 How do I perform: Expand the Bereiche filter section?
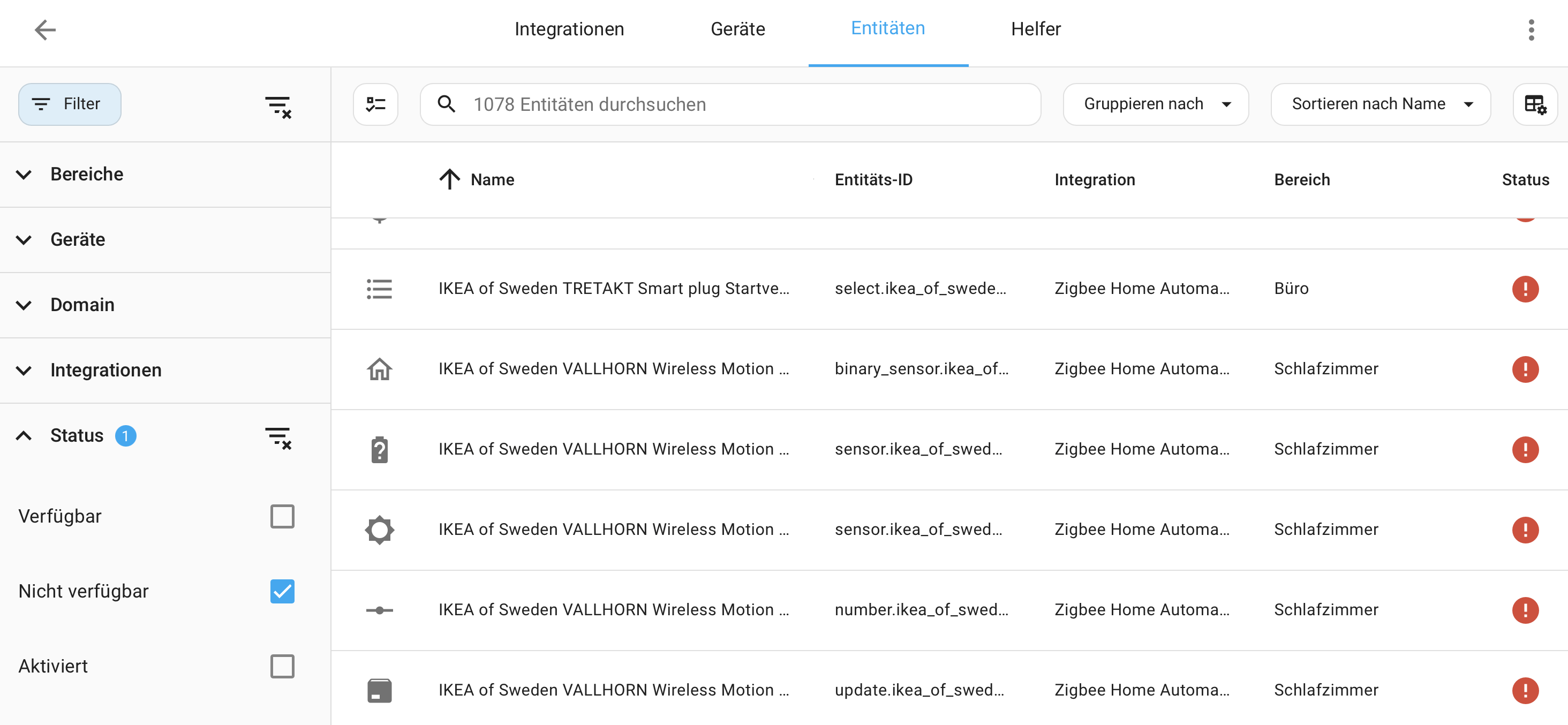[x=86, y=175]
